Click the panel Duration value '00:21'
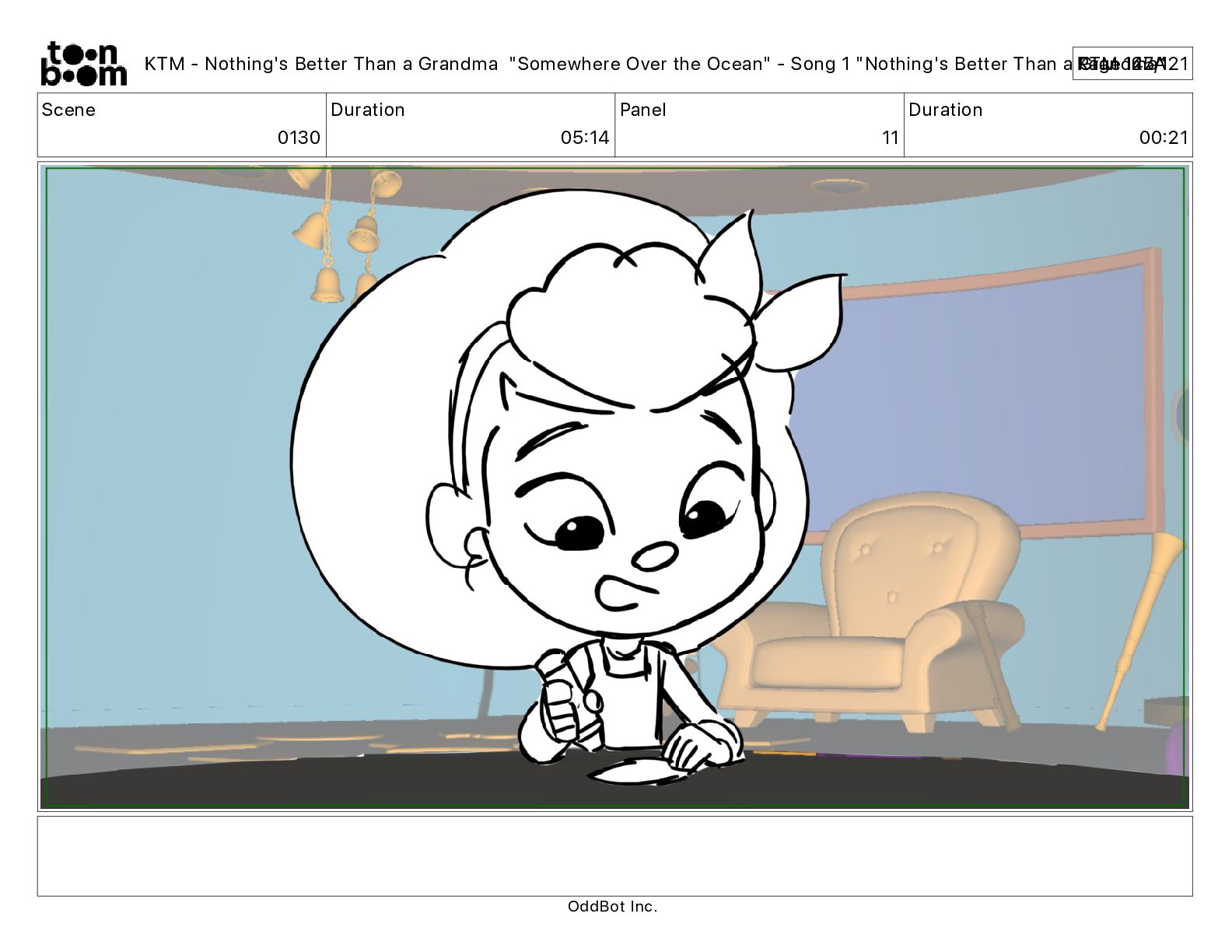The width and height of the screenshot is (1232, 952). click(x=1164, y=138)
